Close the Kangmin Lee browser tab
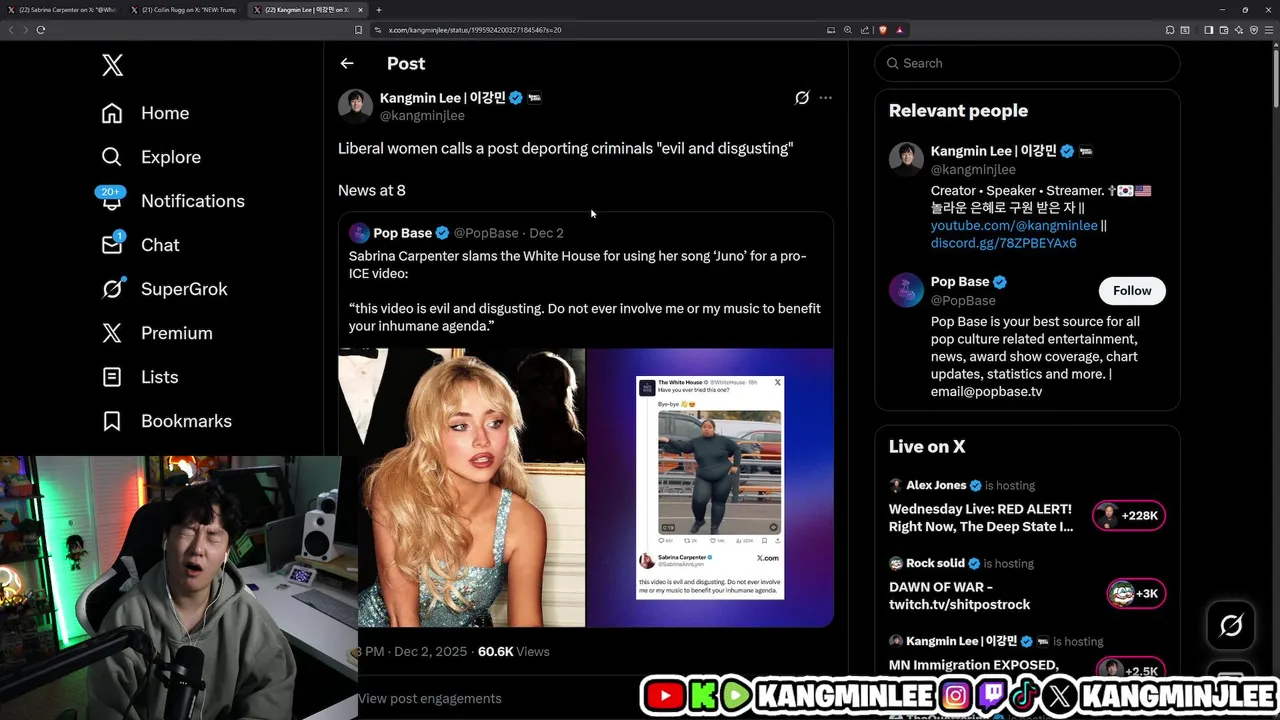 pos(361,10)
